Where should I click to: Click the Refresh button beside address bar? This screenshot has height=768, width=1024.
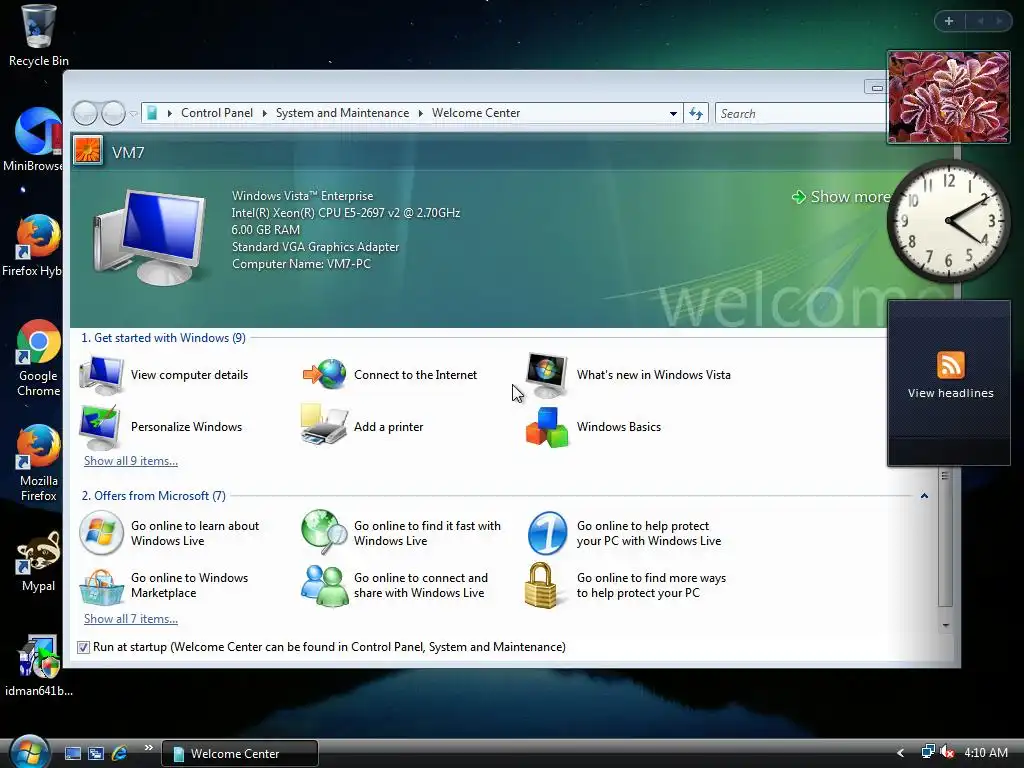[x=696, y=114]
